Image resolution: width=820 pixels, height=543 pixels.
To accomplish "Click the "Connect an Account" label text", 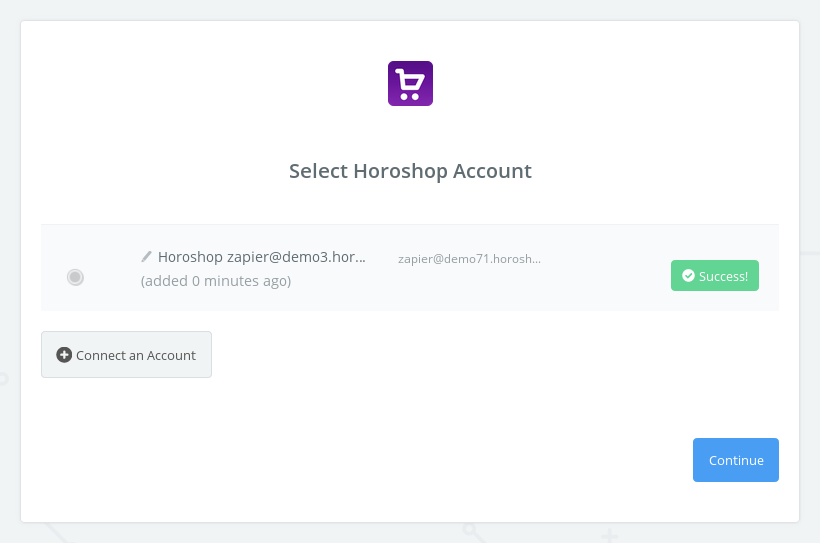I will tap(136, 355).
